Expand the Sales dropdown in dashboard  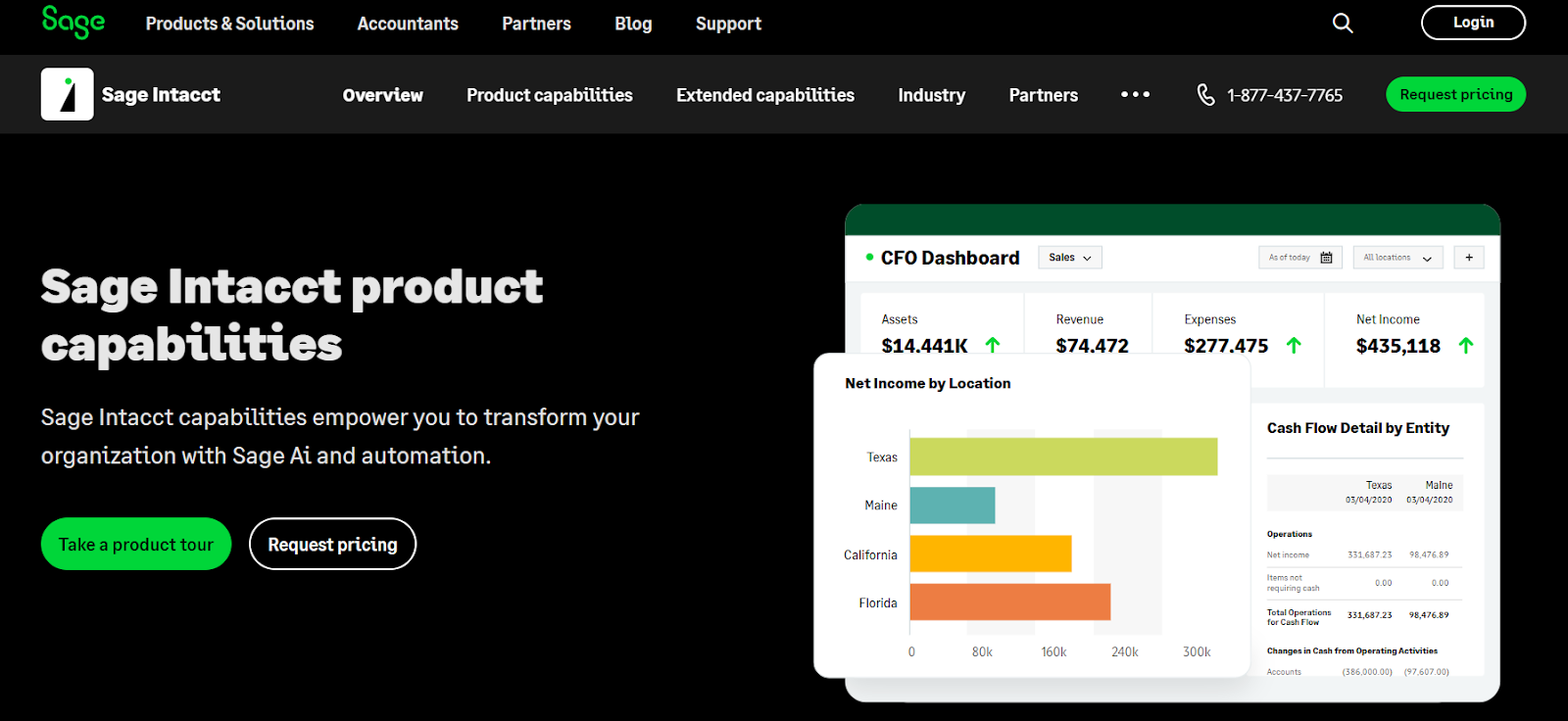tap(1069, 258)
